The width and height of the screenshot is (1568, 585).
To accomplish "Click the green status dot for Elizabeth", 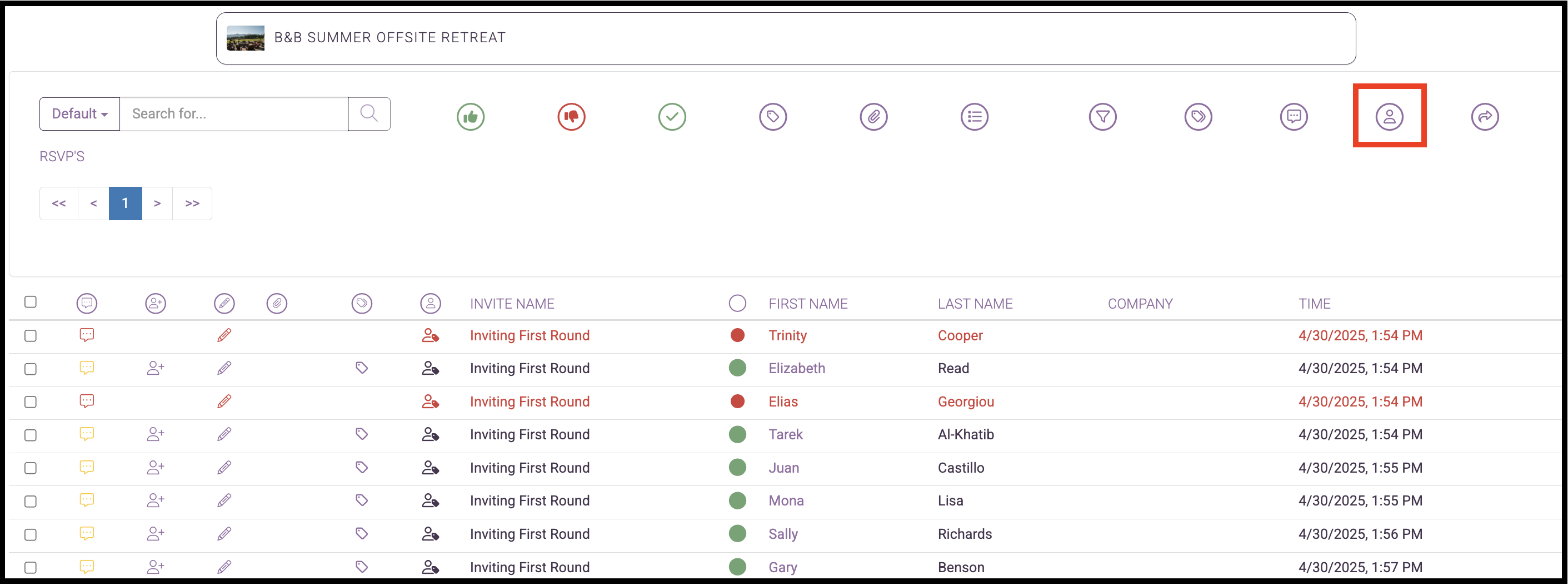I will click(x=737, y=368).
